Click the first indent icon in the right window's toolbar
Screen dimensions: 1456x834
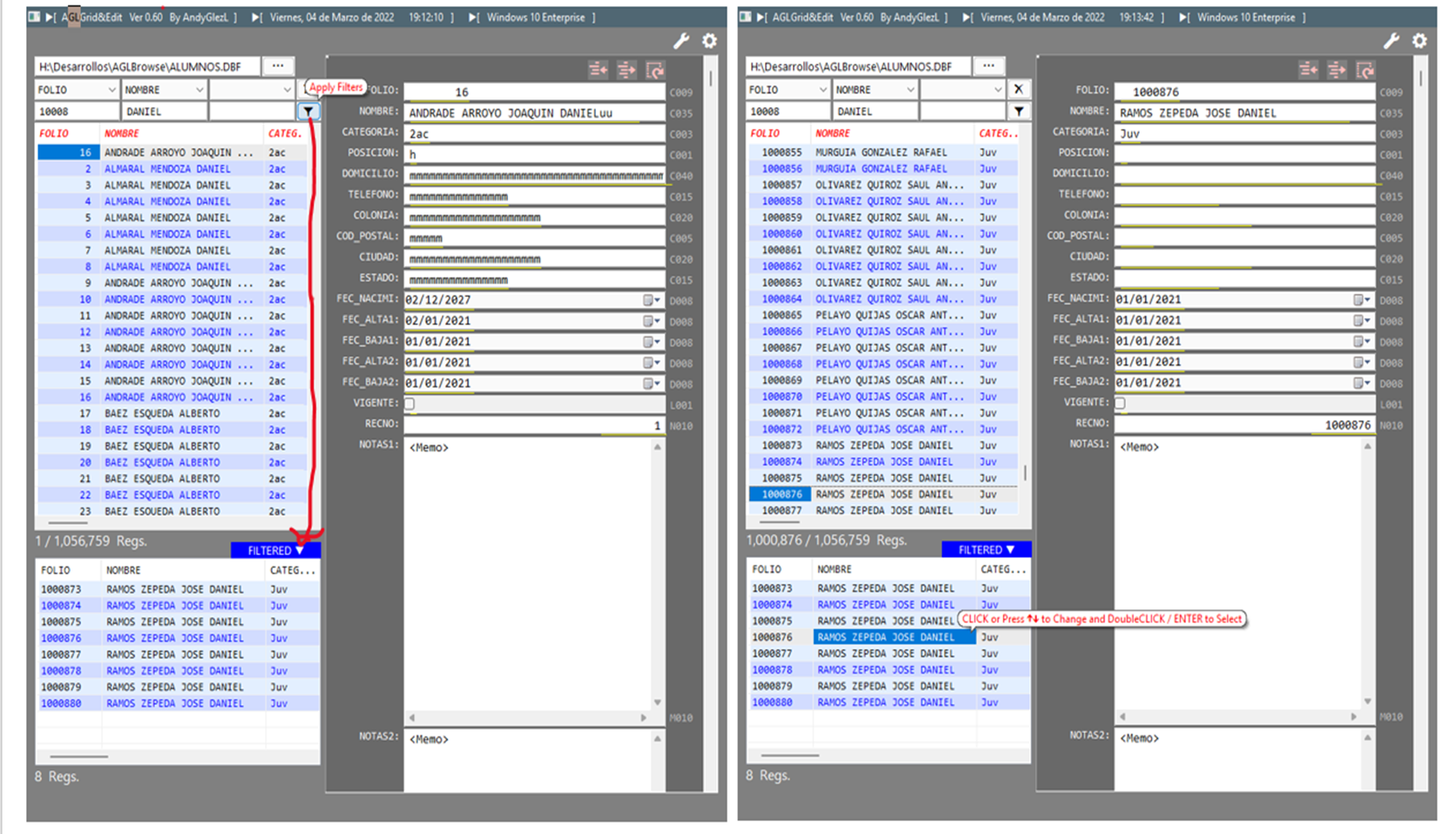coord(1308,70)
